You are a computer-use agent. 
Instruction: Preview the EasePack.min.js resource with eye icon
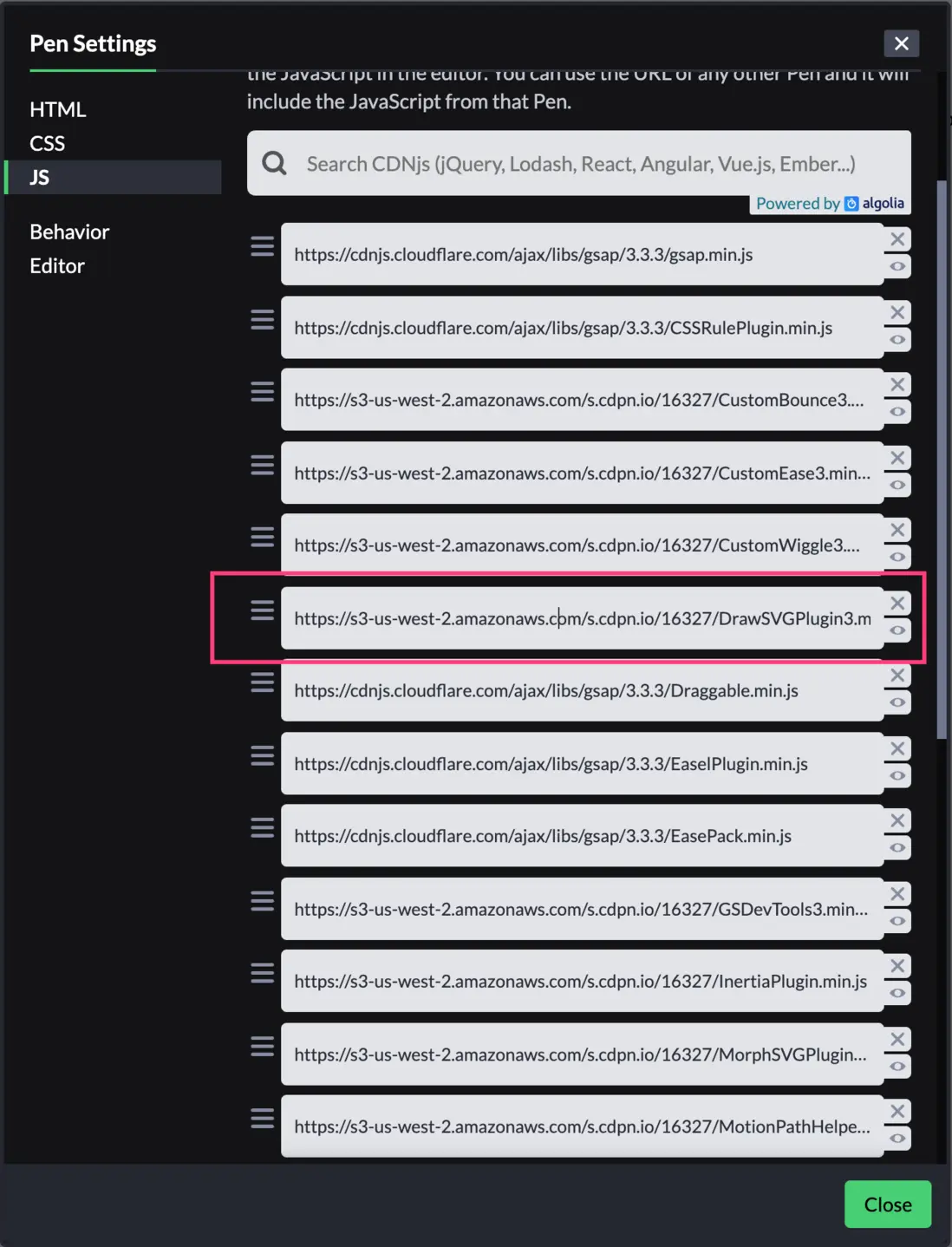point(897,848)
